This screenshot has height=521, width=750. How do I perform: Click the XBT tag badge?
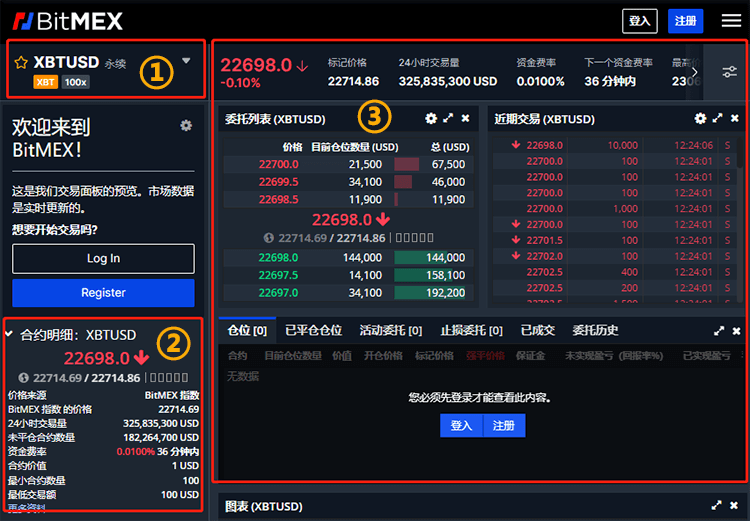pos(45,82)
